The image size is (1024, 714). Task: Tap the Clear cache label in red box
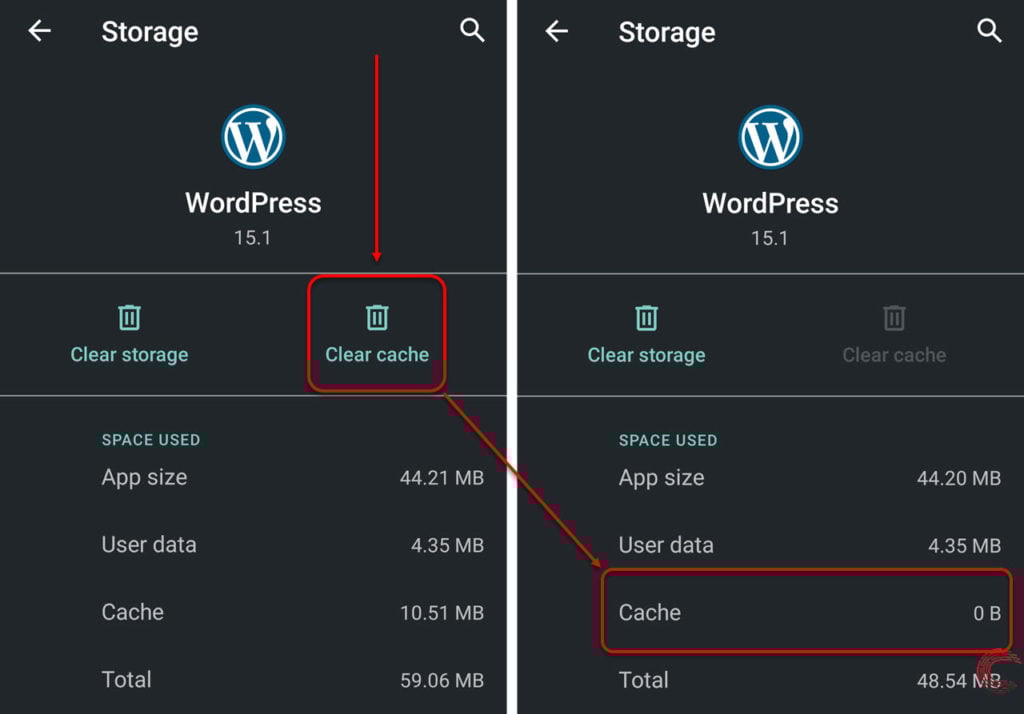coord(377,354)
